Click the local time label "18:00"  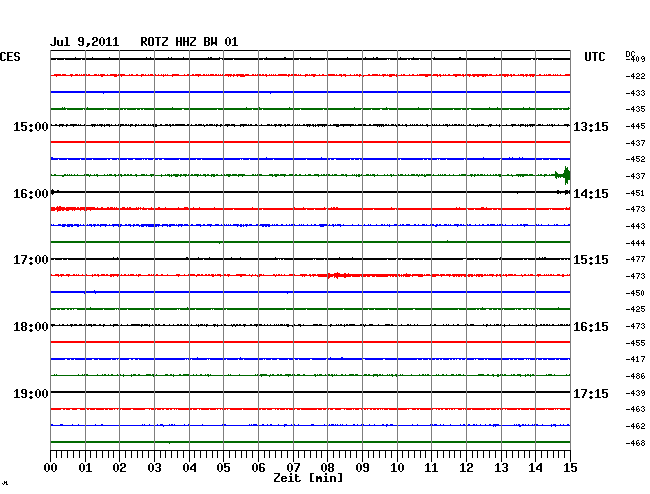click(31, 327)
